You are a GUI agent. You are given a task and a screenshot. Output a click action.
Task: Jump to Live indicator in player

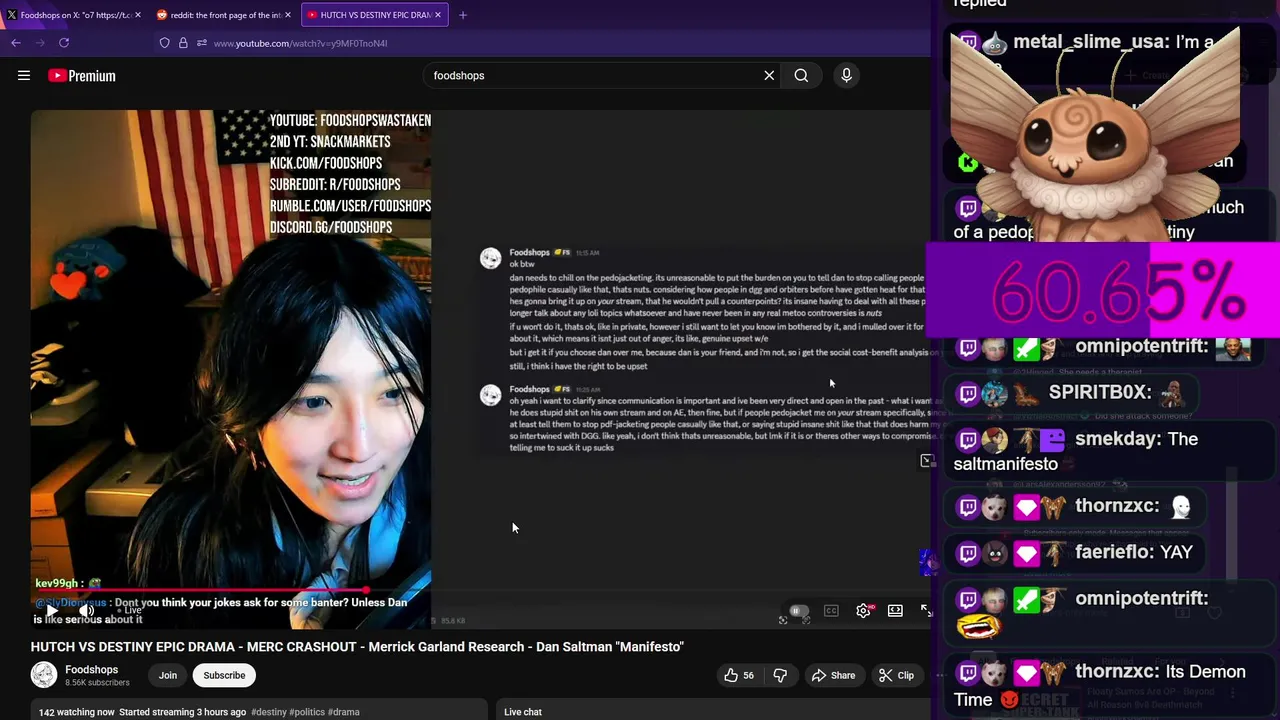click(131, 610)
